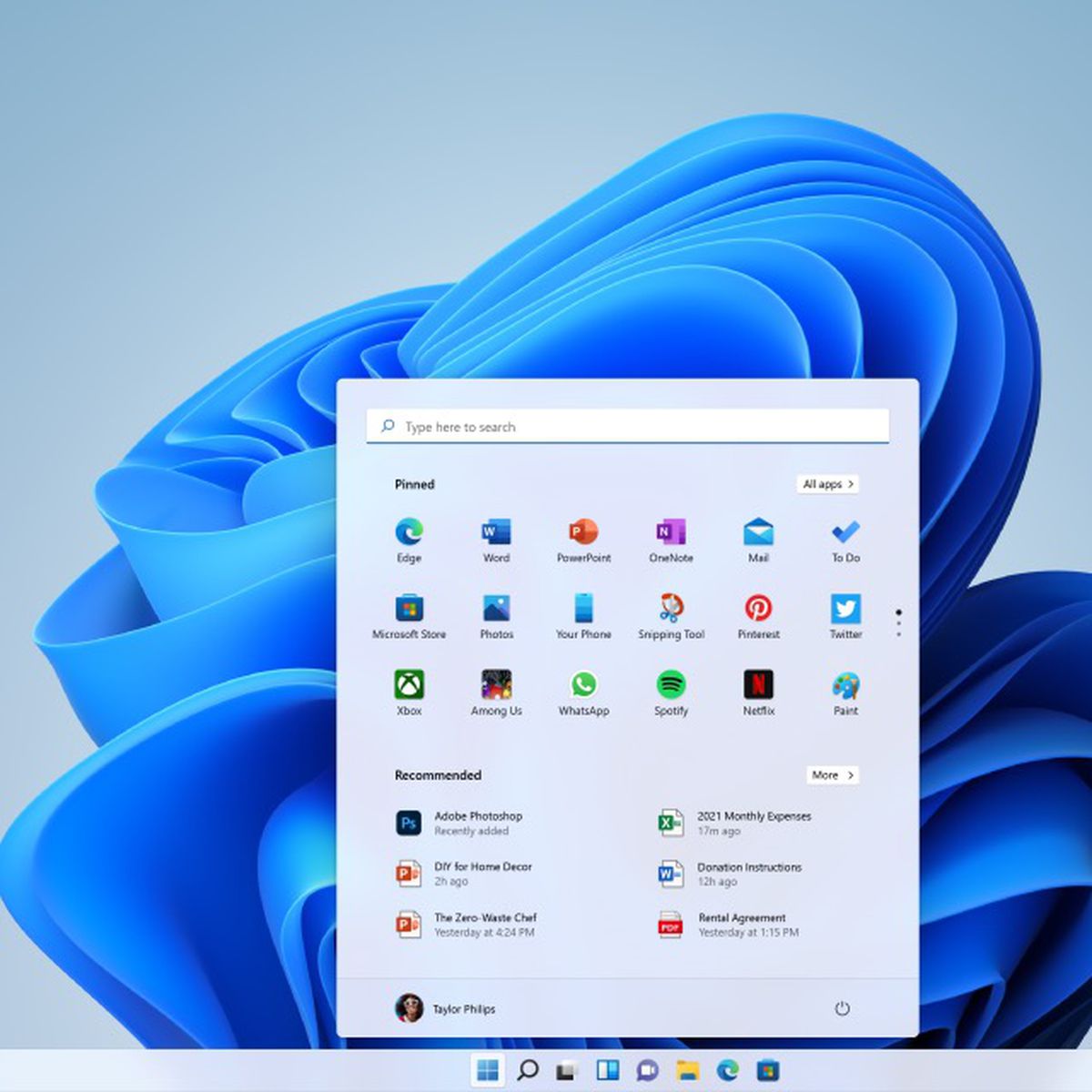Open PowerPoint pinned app
This screenshot has width=1092, height=1092.
click(x=583, y=541)
